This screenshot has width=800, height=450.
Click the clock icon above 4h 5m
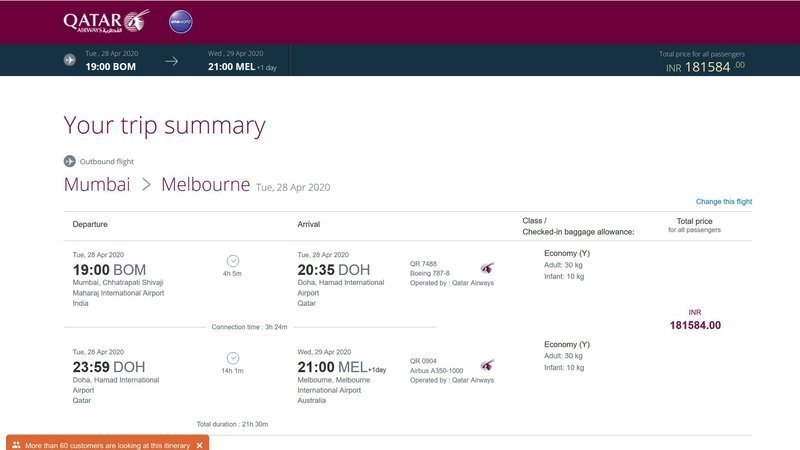[233, 260]
